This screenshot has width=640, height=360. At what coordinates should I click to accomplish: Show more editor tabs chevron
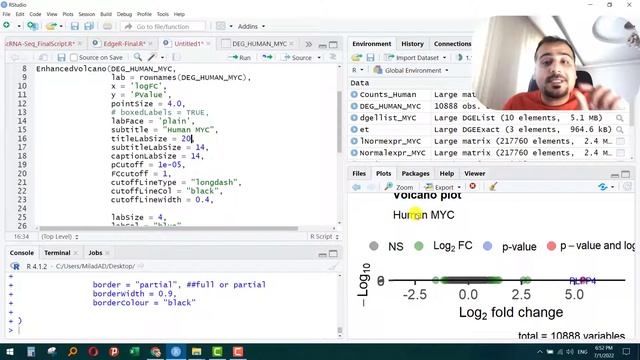click(x=309, y=44)
